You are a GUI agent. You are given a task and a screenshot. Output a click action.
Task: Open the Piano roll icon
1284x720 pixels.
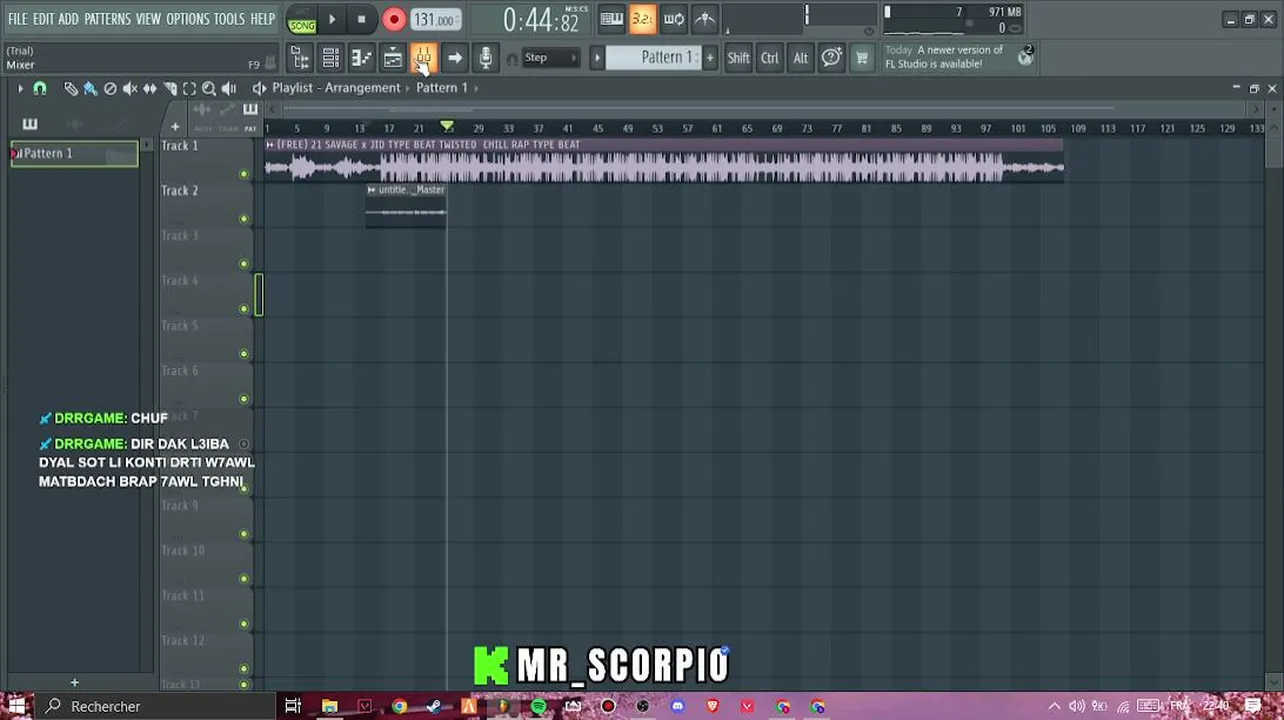pyautogui.click(x=362, y=58)
